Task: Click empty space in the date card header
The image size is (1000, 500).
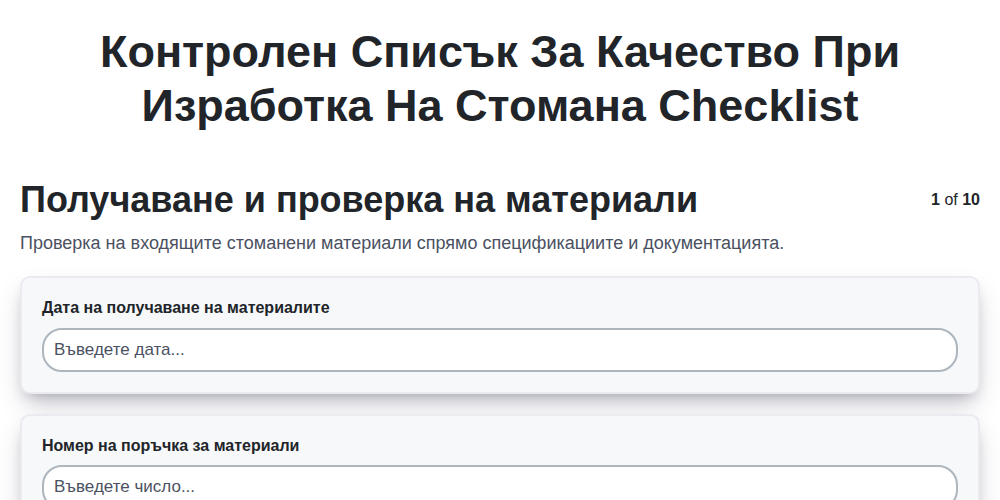Action: (x=638, y=307)
